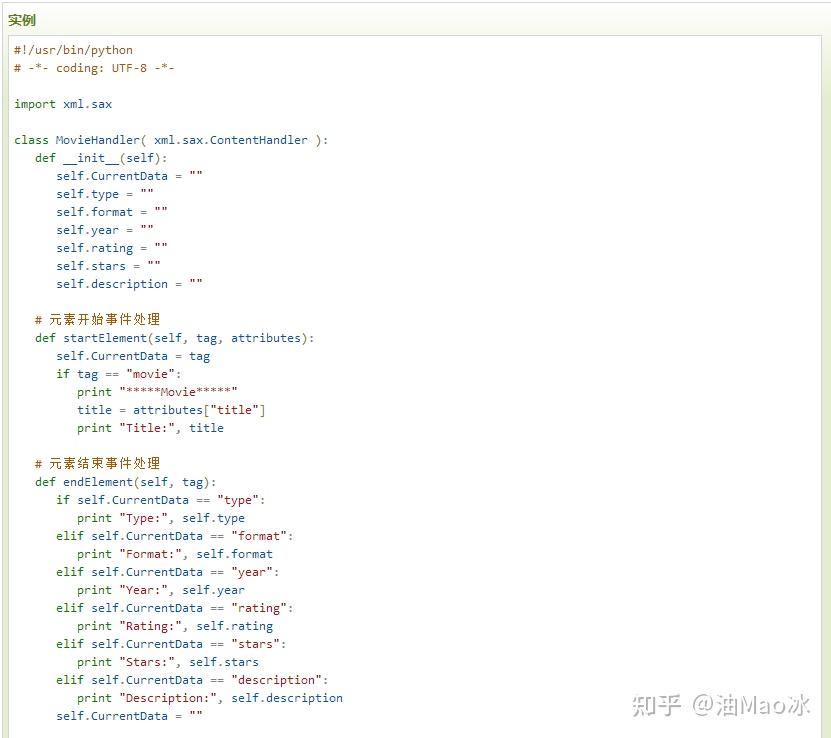Click the 'def endElement(self, tag):' line
Screen dimensions: 831x738
click(126, 483)
